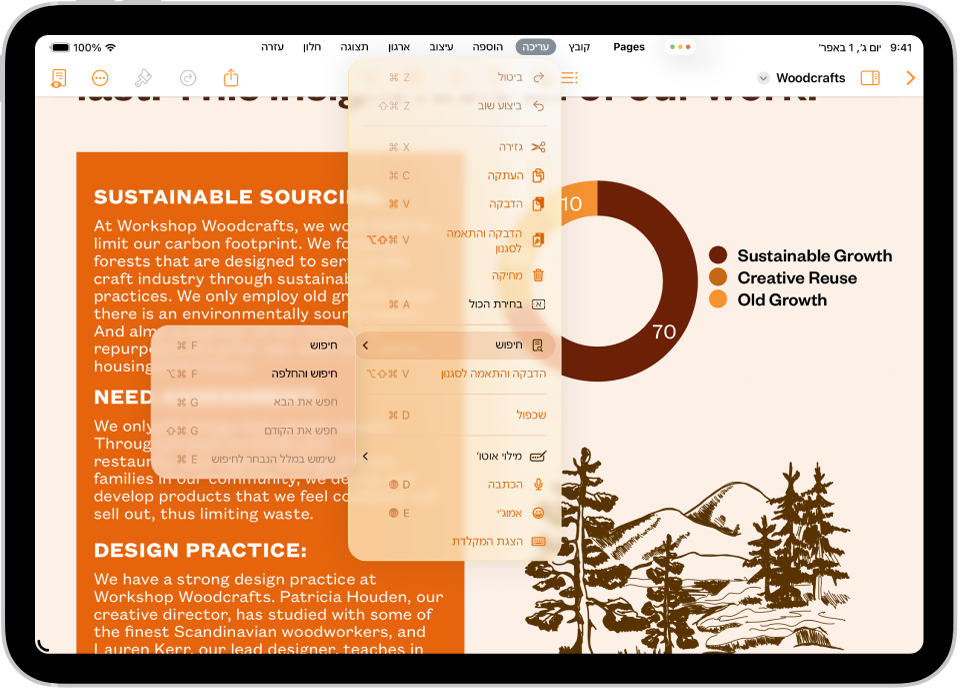Choose הכתבה (Dictation) menu item

coord(454,484)
